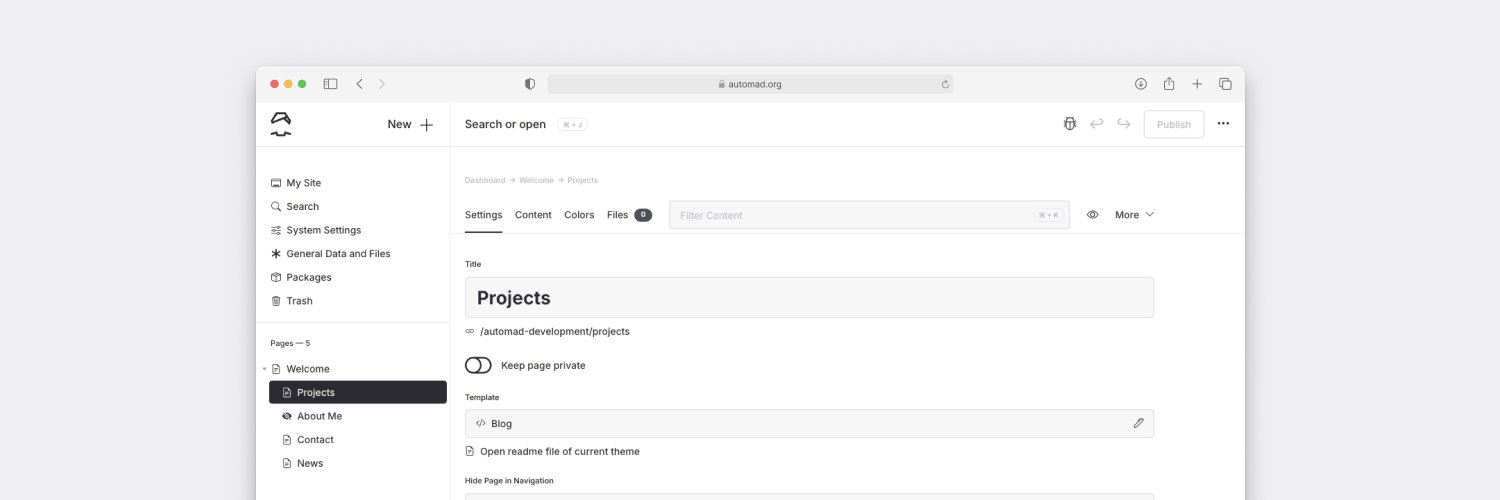1500x500 pixels.
Task: Collapse the Welcome tree node arrow
Action: tap(264, 369)
